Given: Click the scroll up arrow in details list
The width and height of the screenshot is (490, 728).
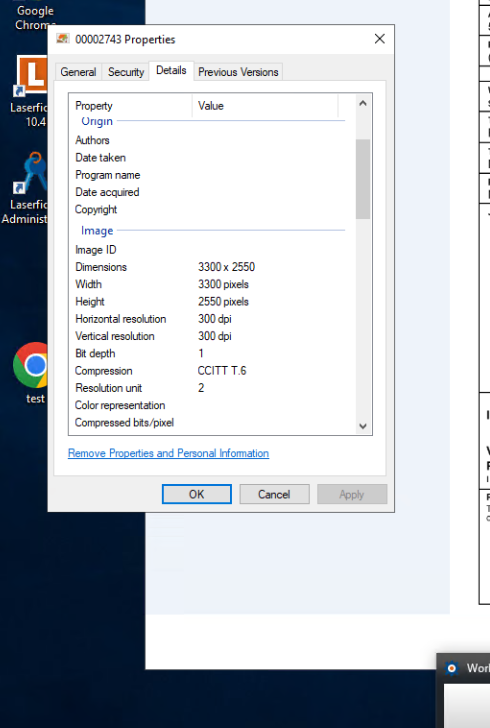Looking at the screenshot, I should pyautogui.click(x=363, y=104).
